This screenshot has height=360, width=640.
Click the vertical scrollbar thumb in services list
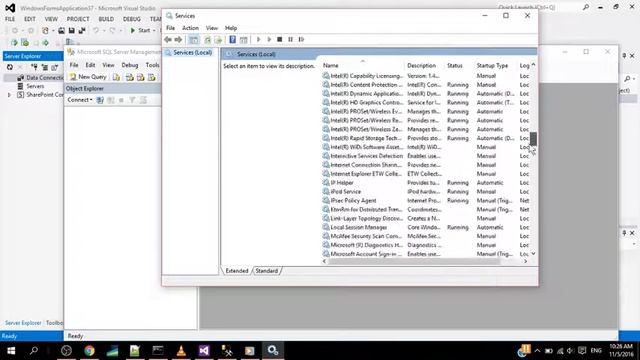coord(533,138)
